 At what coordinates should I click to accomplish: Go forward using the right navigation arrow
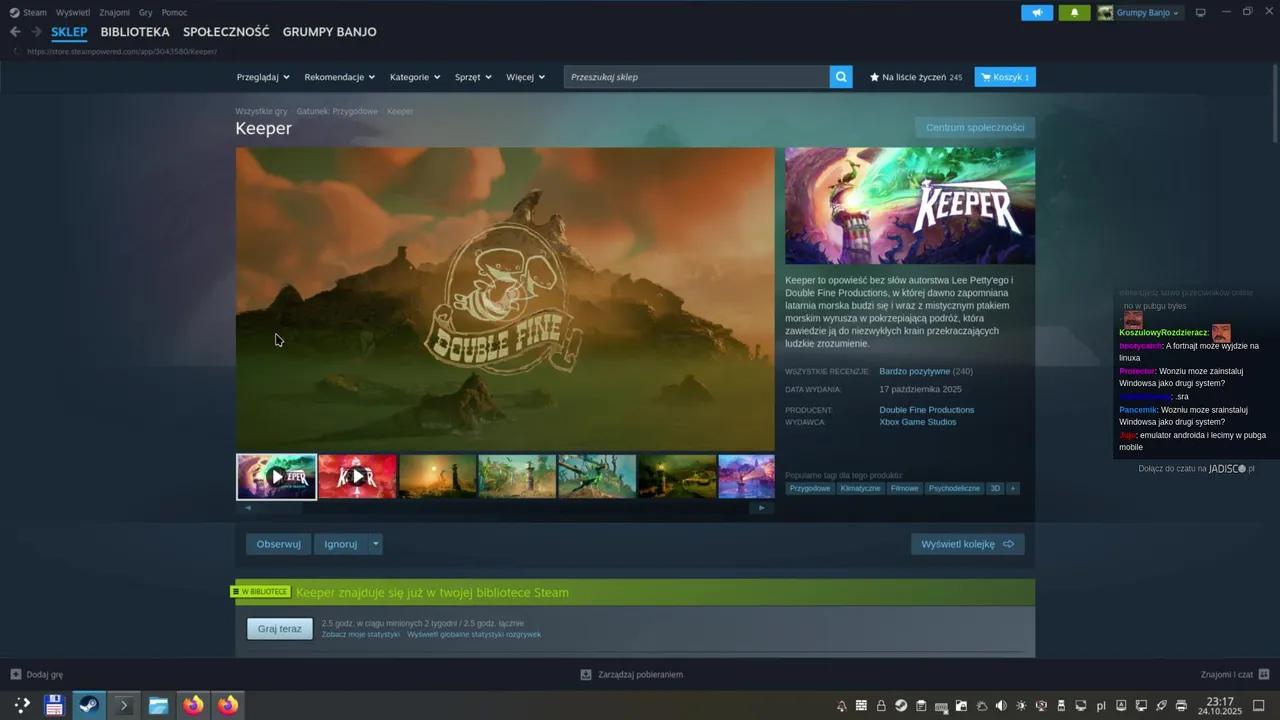[x=36, y=32]
